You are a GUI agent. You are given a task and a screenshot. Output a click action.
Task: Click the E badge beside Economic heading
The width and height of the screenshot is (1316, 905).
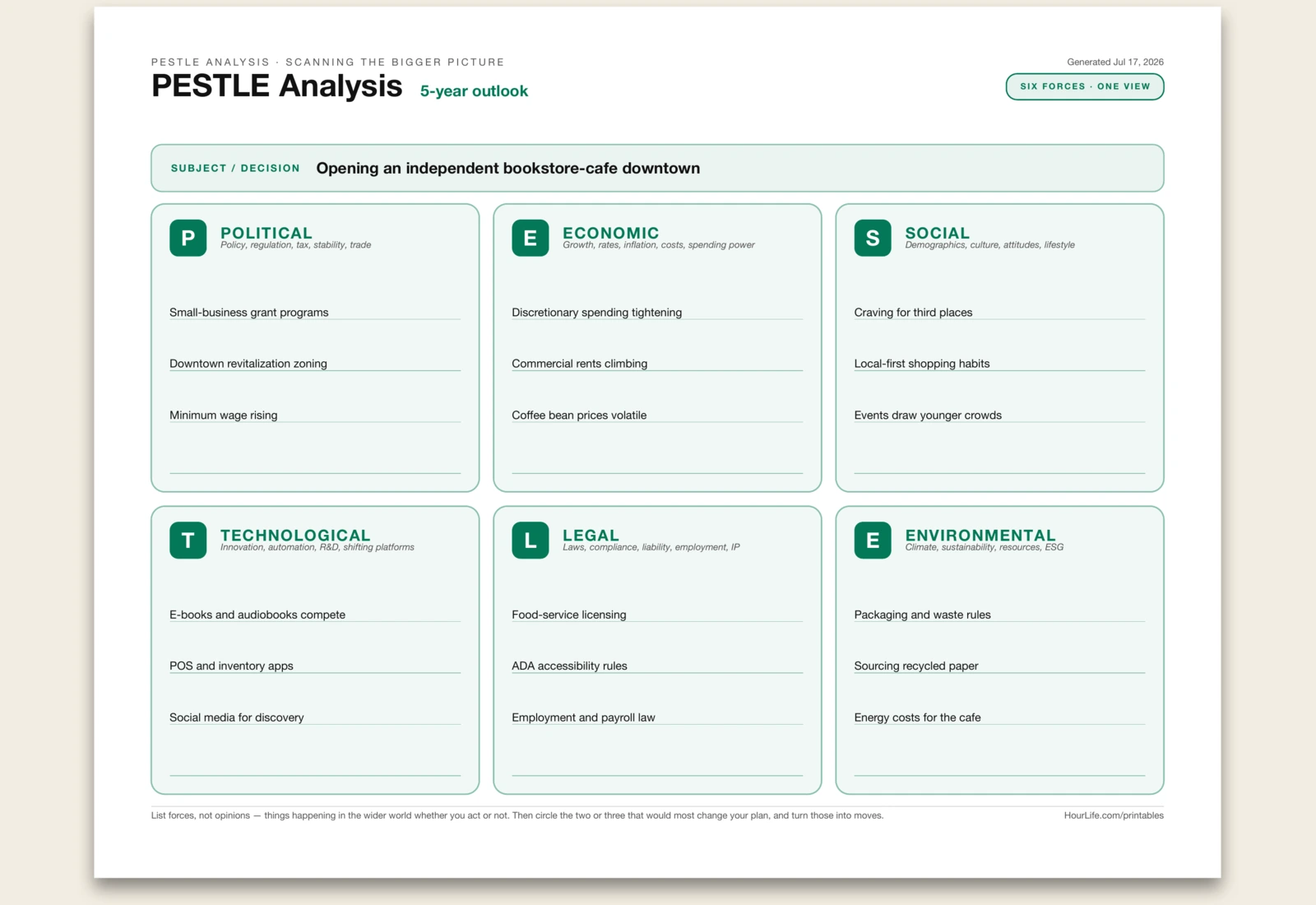(x=530, y=238)
